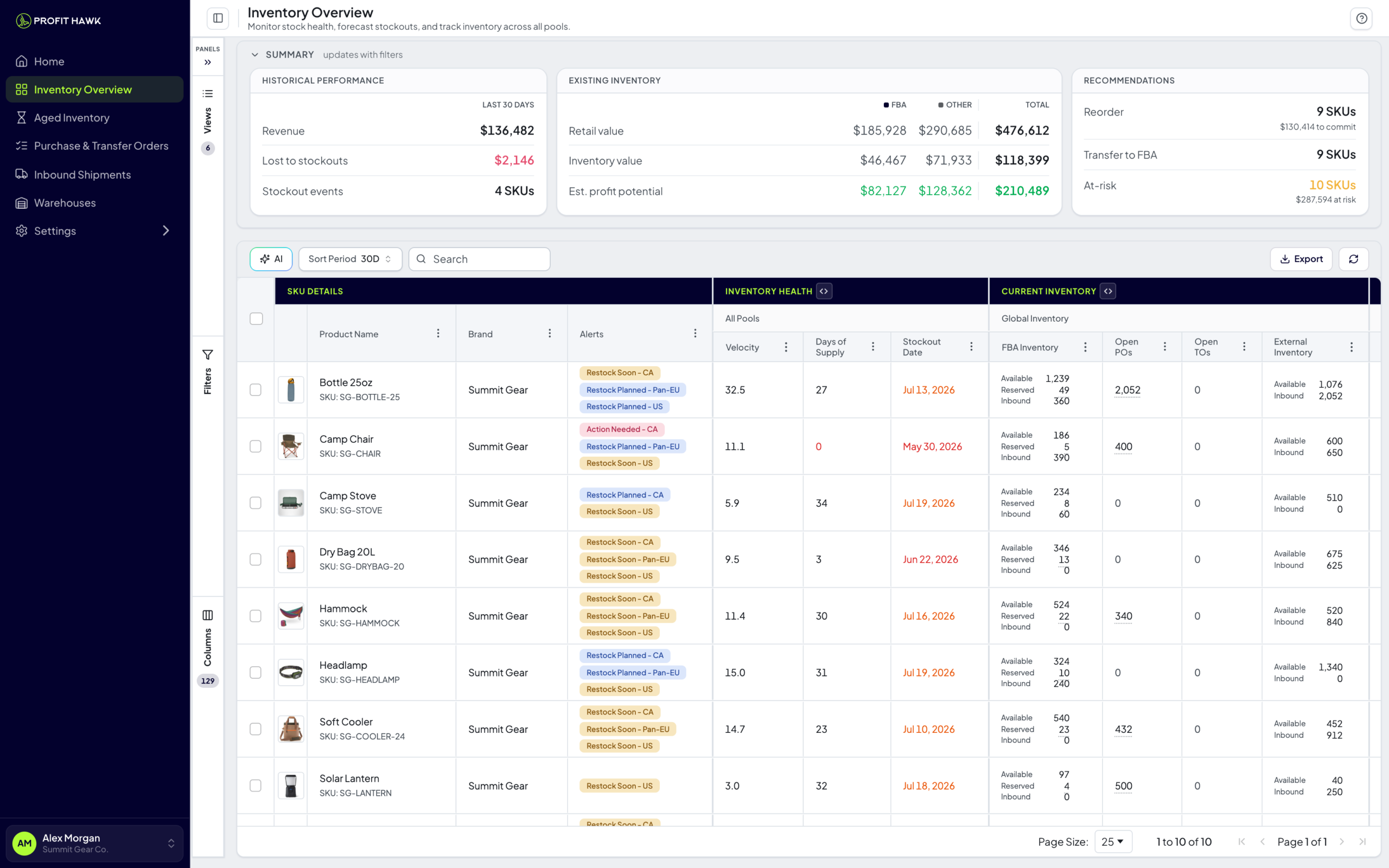Click the refresh icon beside Export
Viewport: 1389px width, 868px height.
click(x=1353, y=259)
